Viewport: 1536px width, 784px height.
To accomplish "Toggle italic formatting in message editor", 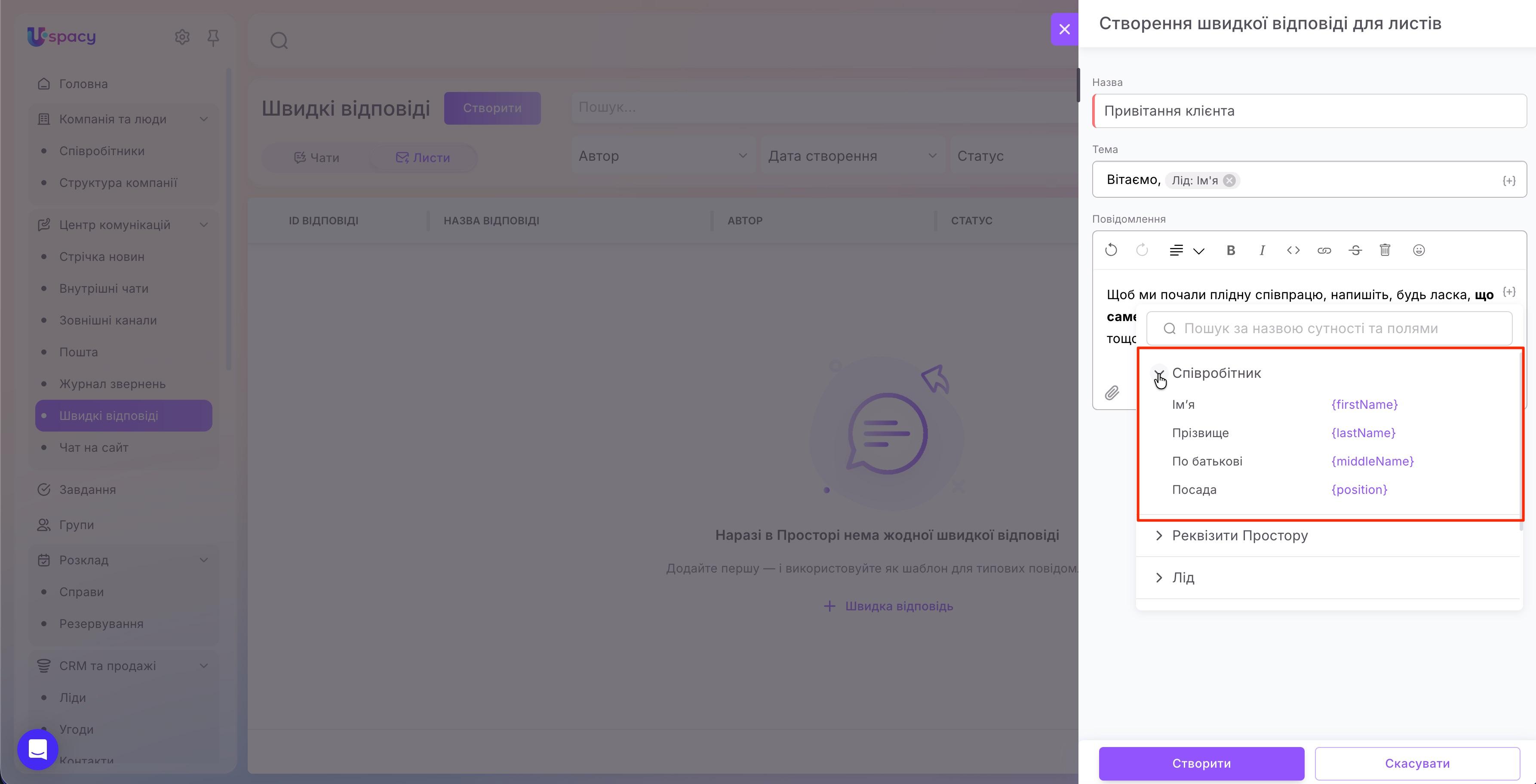I will tap(1262, 251).
